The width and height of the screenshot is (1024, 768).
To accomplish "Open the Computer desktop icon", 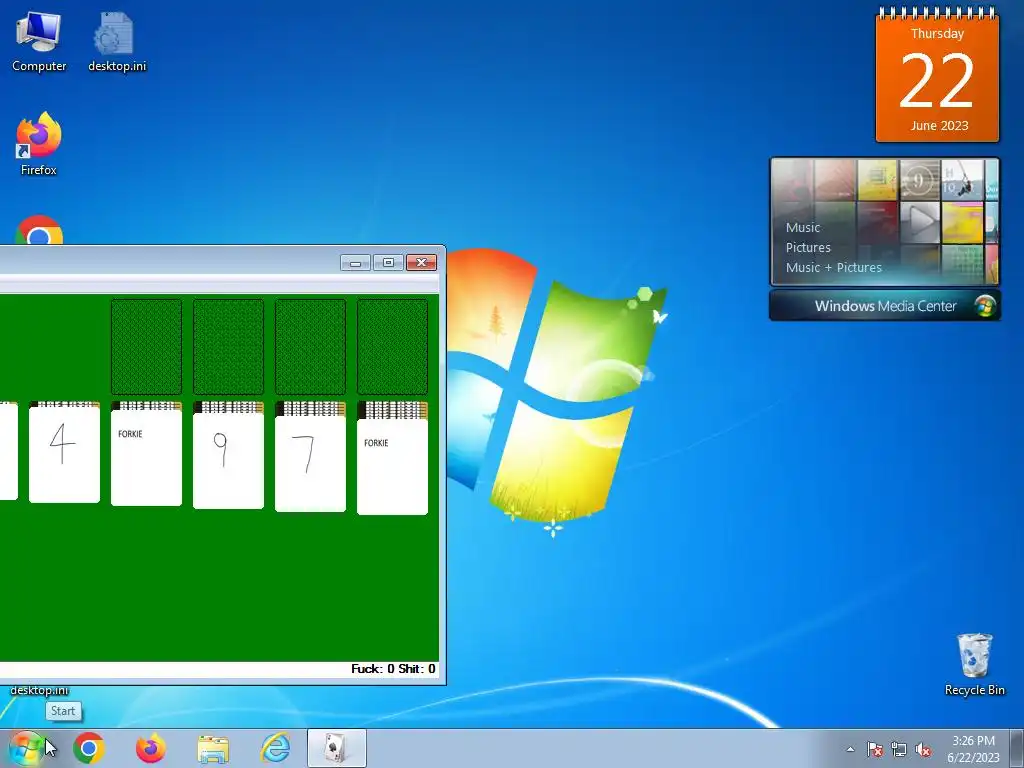I will coord(39,40).
